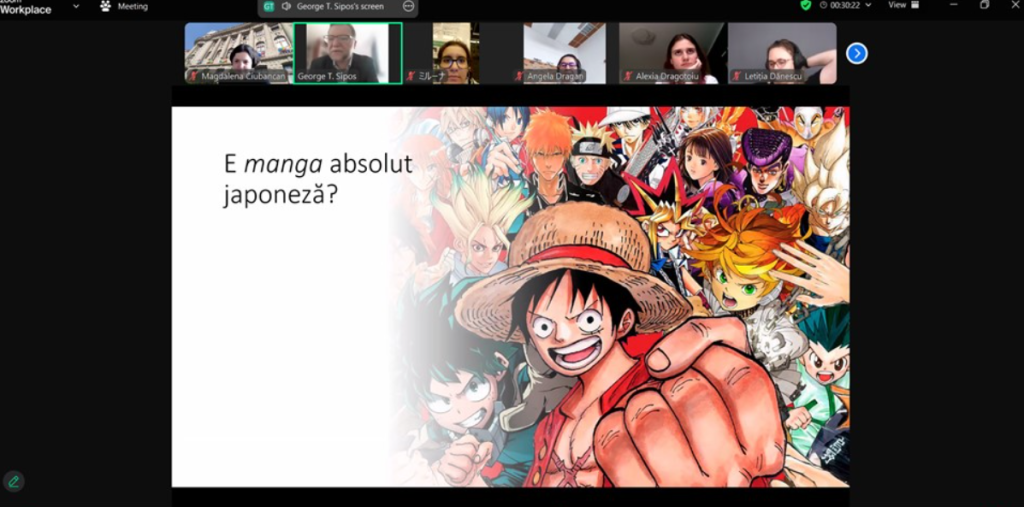The image size is (1024, 507).
Task: Select Magdalena Ciubancan's video thumbnail
Action: (238, 53)
